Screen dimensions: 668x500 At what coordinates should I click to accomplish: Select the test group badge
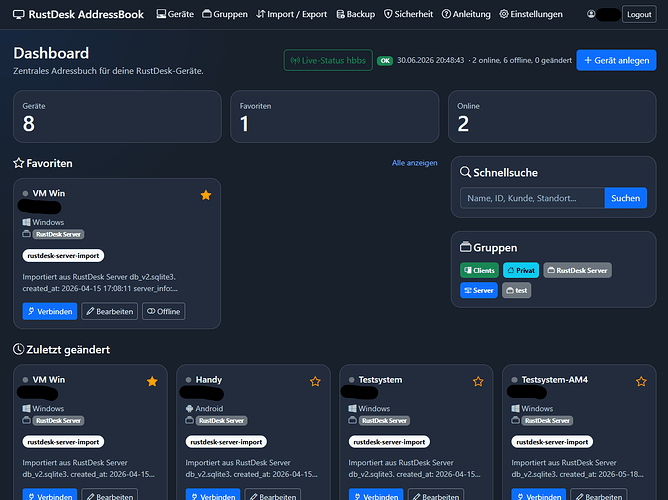tap(516, 290)
